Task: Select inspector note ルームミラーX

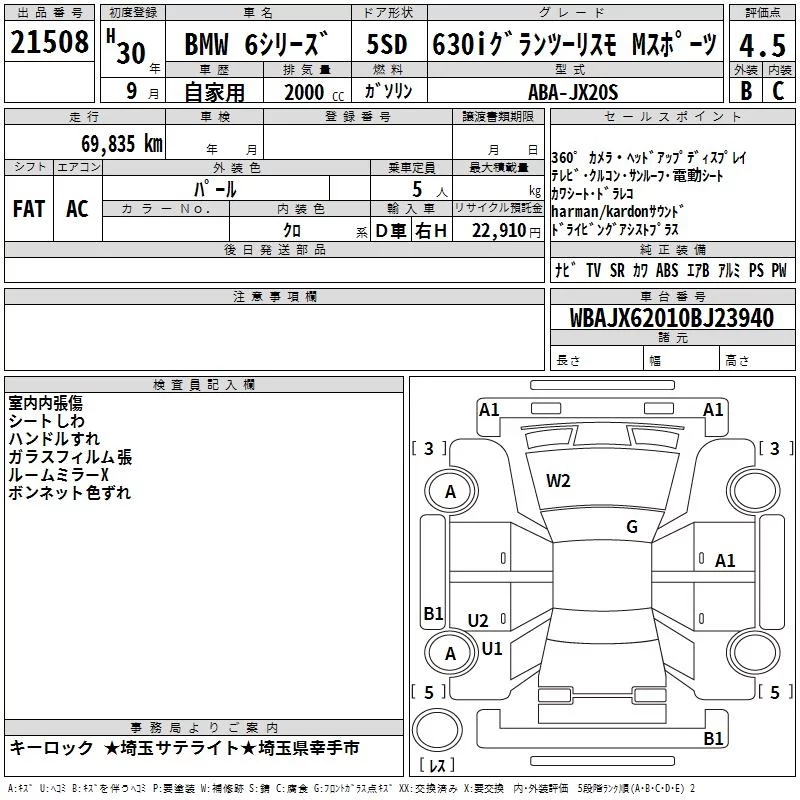Action: click(x=59, y=474)
